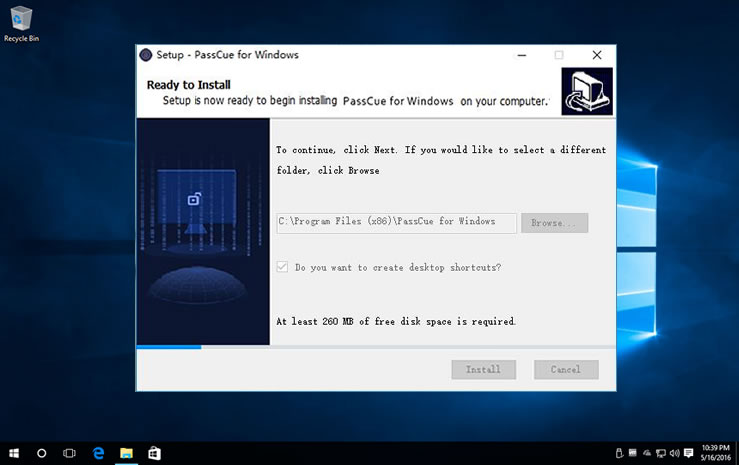This screenshot has height=465, width=739.
Task: Open the Action Center notifications icon
Action: pos(689,453)
